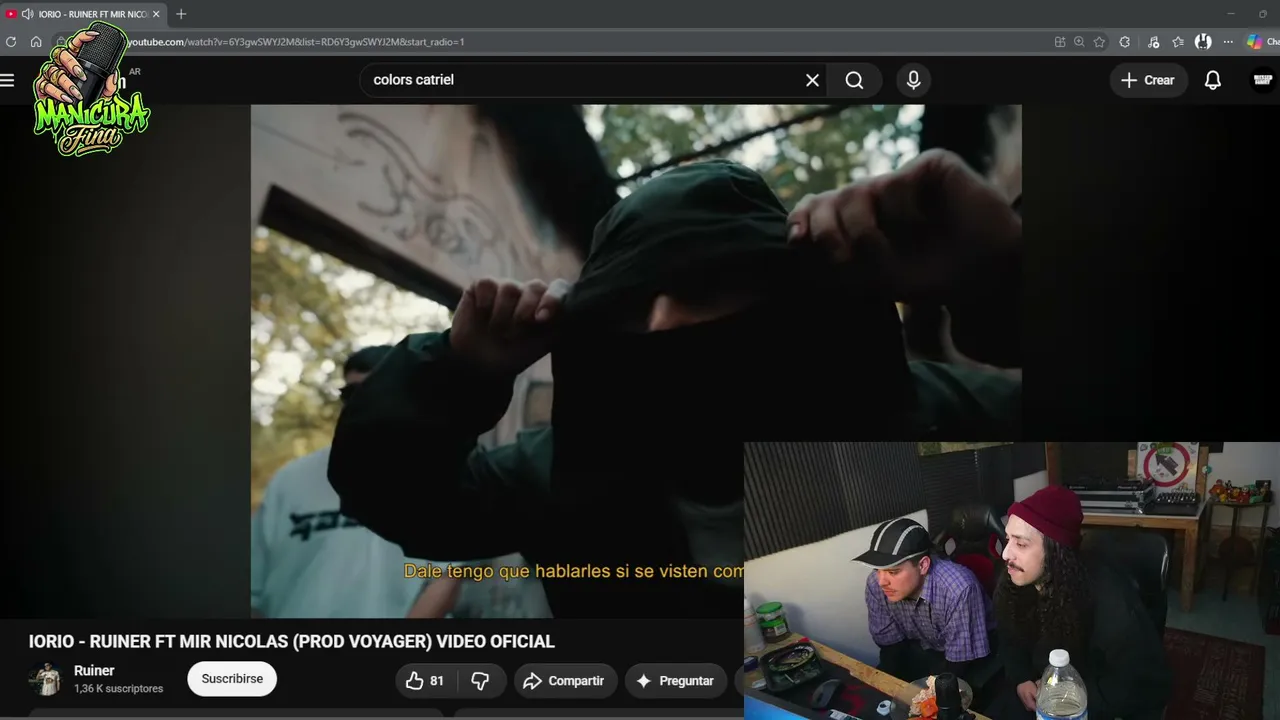This screenshot has height=720, width=1280.
Task: Open the browser three-dot settings menu
Action: click(x=1228, y=42)
